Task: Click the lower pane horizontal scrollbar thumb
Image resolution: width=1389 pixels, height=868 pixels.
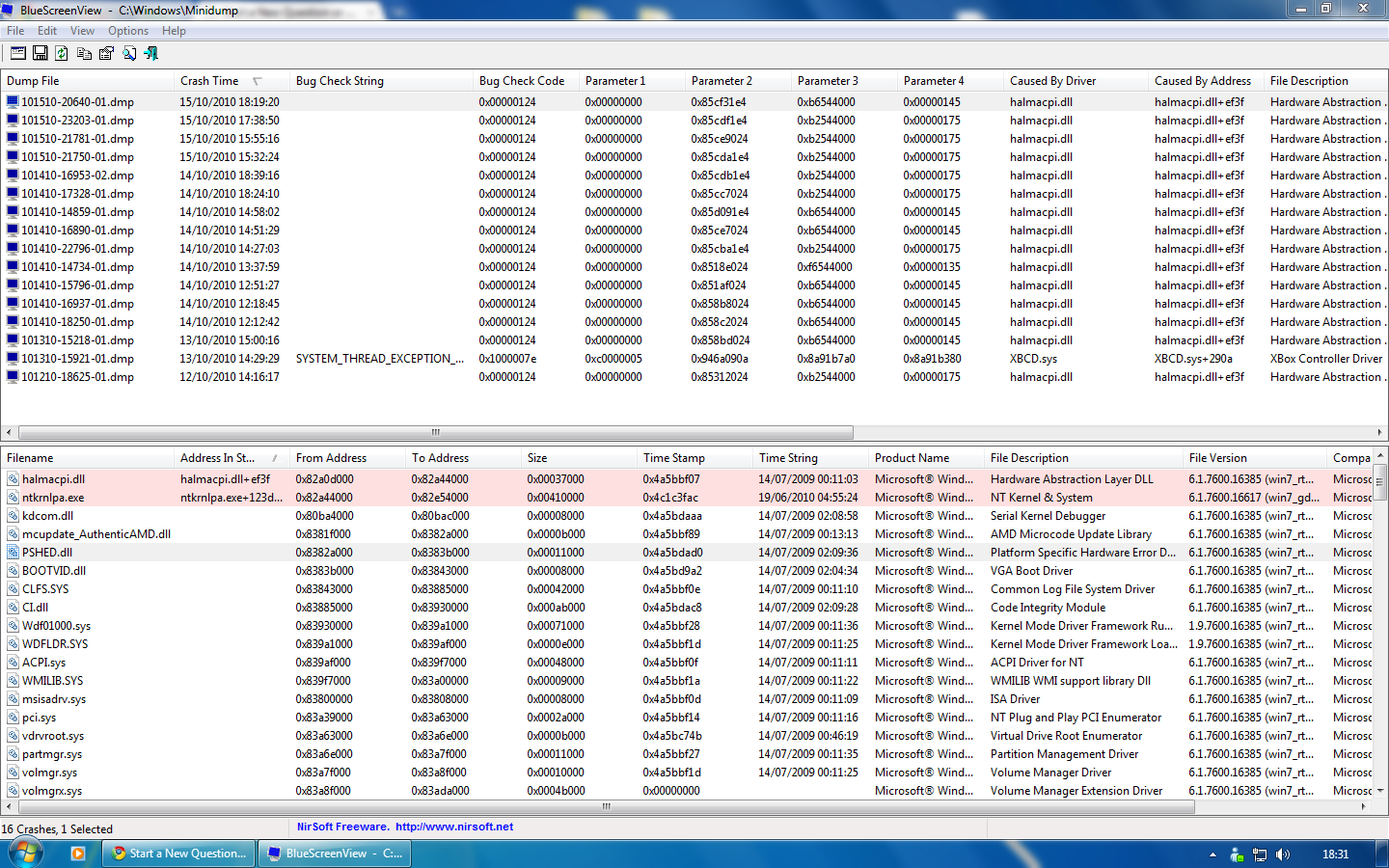Action: point(606,806)
